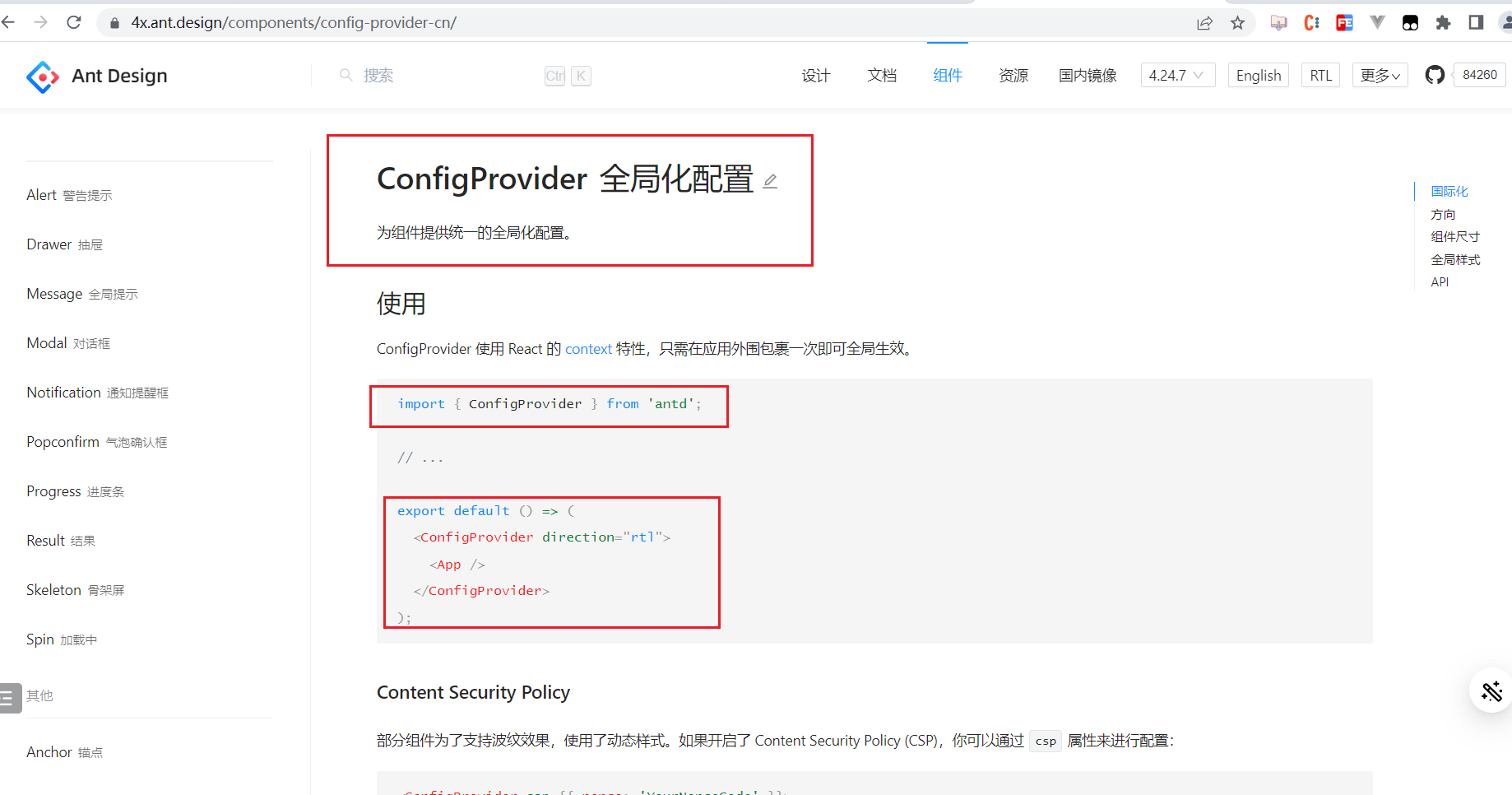This screenshot has width=1512, height=795.
Task: Click the 使用 section heading
Action: (x=401, y=304)
